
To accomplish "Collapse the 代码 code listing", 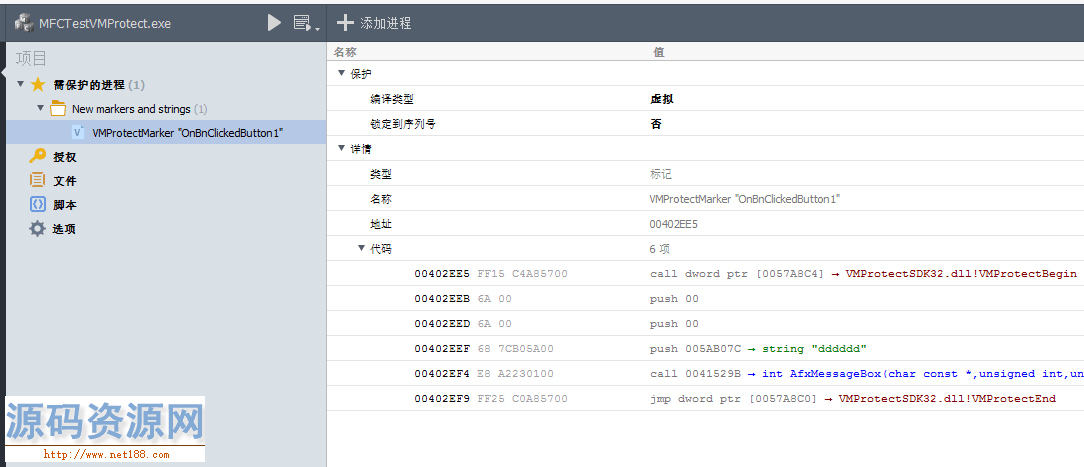I will pos(361,248).
